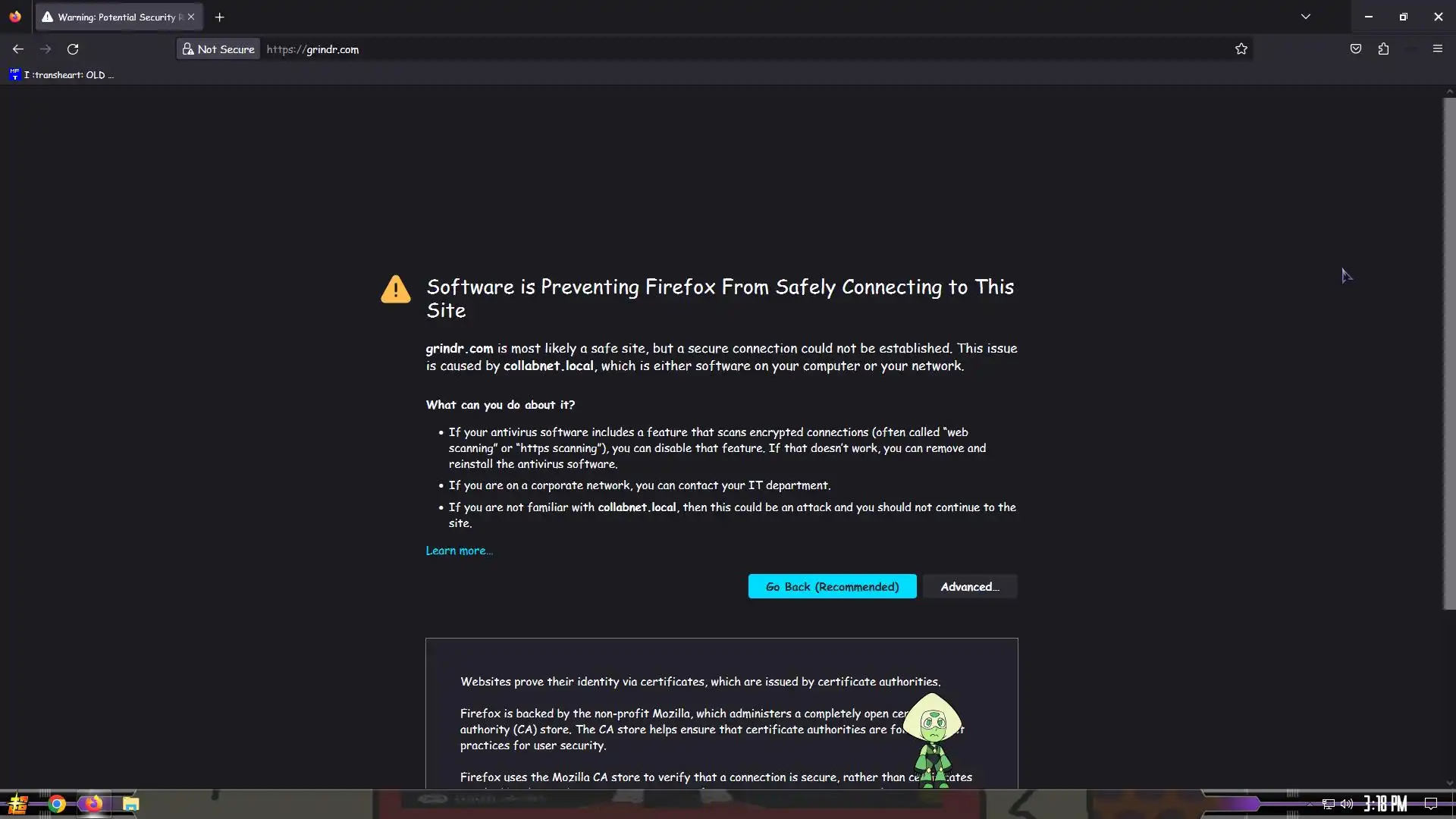This screenshot has width=1456, height=819.
Task: Expand the list all tabs dropdown
Action: (x=1306, y=17)
